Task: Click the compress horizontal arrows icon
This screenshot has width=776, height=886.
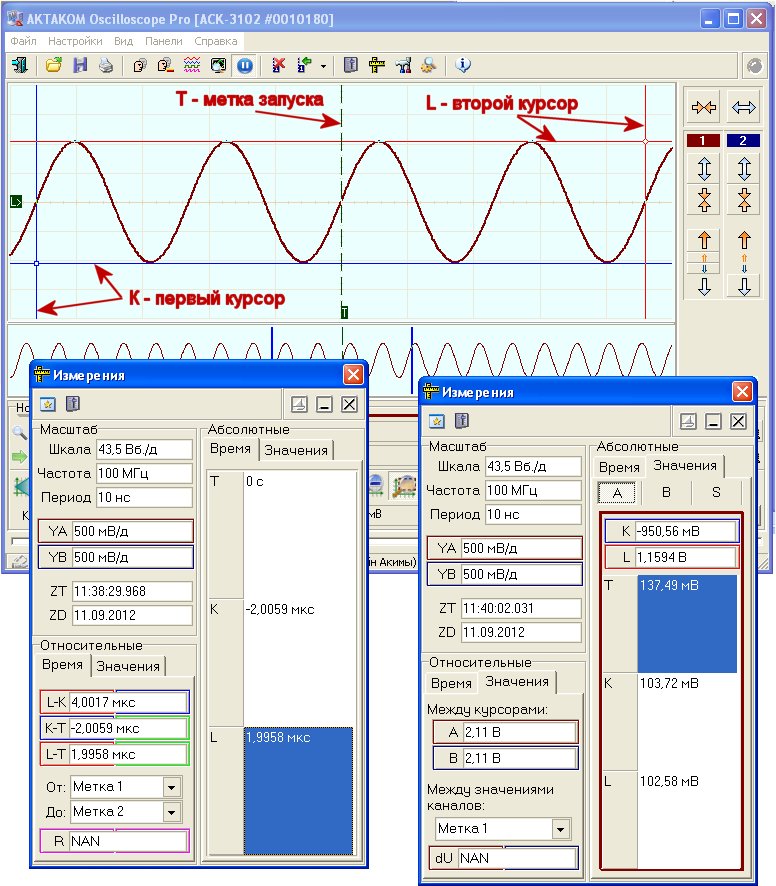Action: [704, 107]
